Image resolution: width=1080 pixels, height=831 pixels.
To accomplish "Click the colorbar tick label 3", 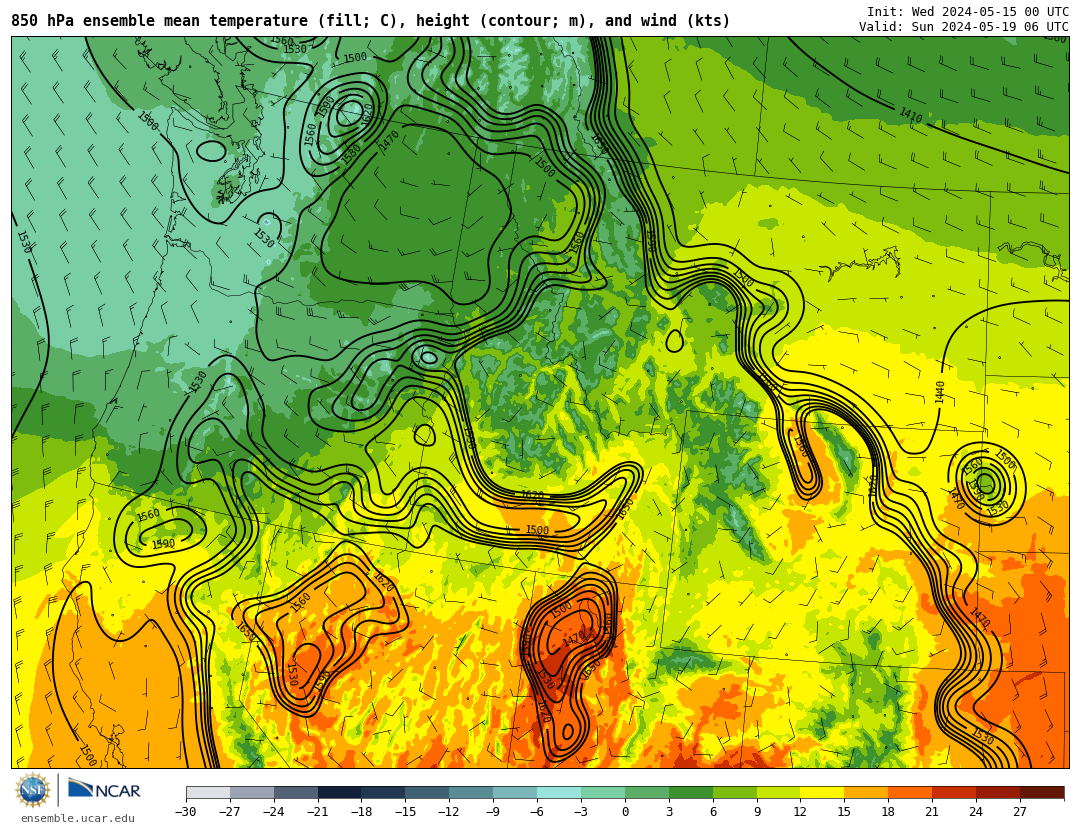I will click(669, 812).
